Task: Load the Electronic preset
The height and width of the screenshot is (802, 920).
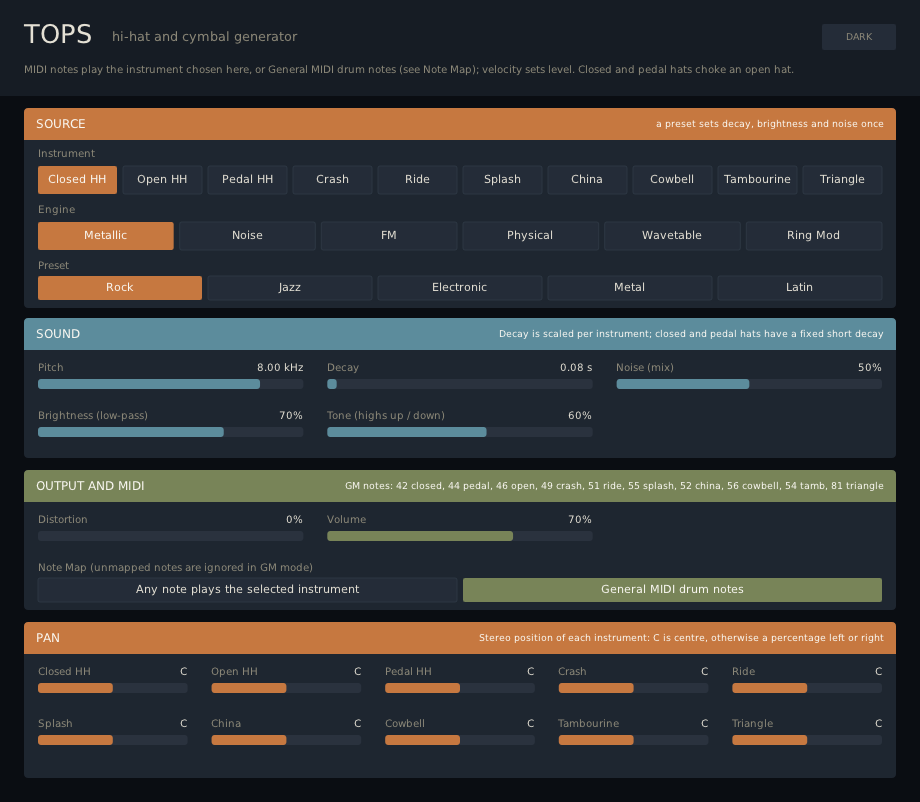Action: 459,287
